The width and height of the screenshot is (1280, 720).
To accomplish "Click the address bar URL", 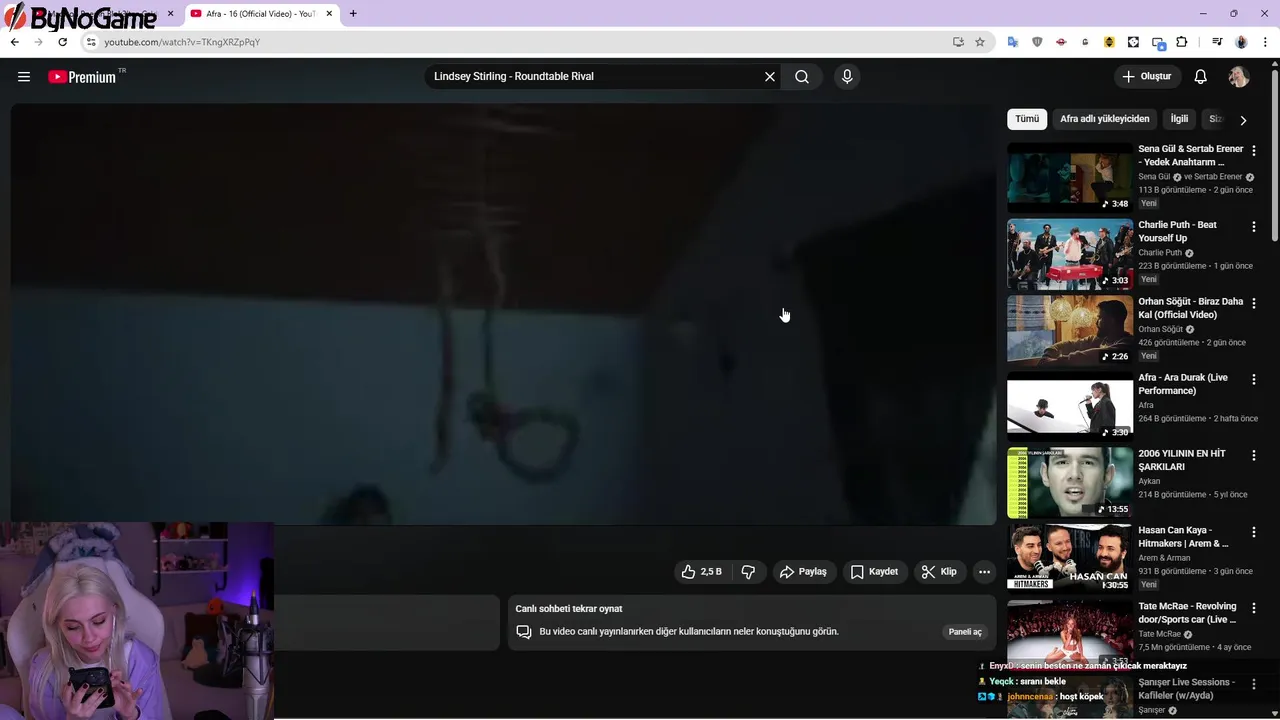I will coord(182,42).
